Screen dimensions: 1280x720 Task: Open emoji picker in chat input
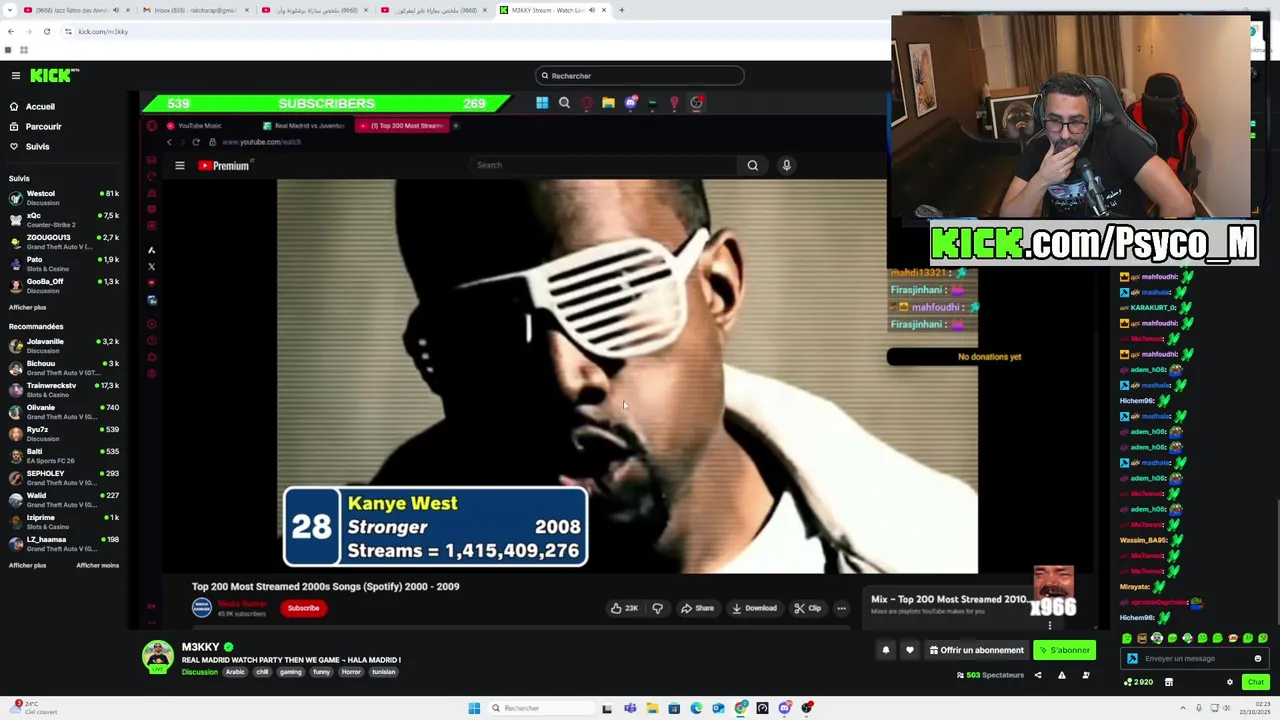coord(1258,659)
